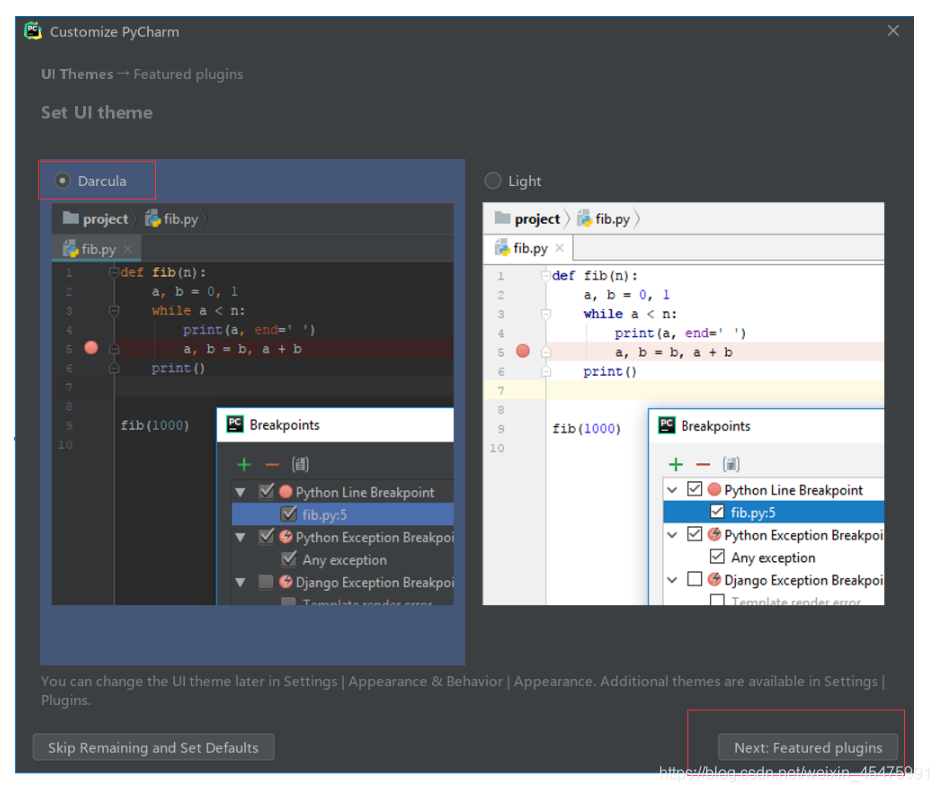Toggle Django Exception Breakpoint checkbox in Light preview

(695, 579)
